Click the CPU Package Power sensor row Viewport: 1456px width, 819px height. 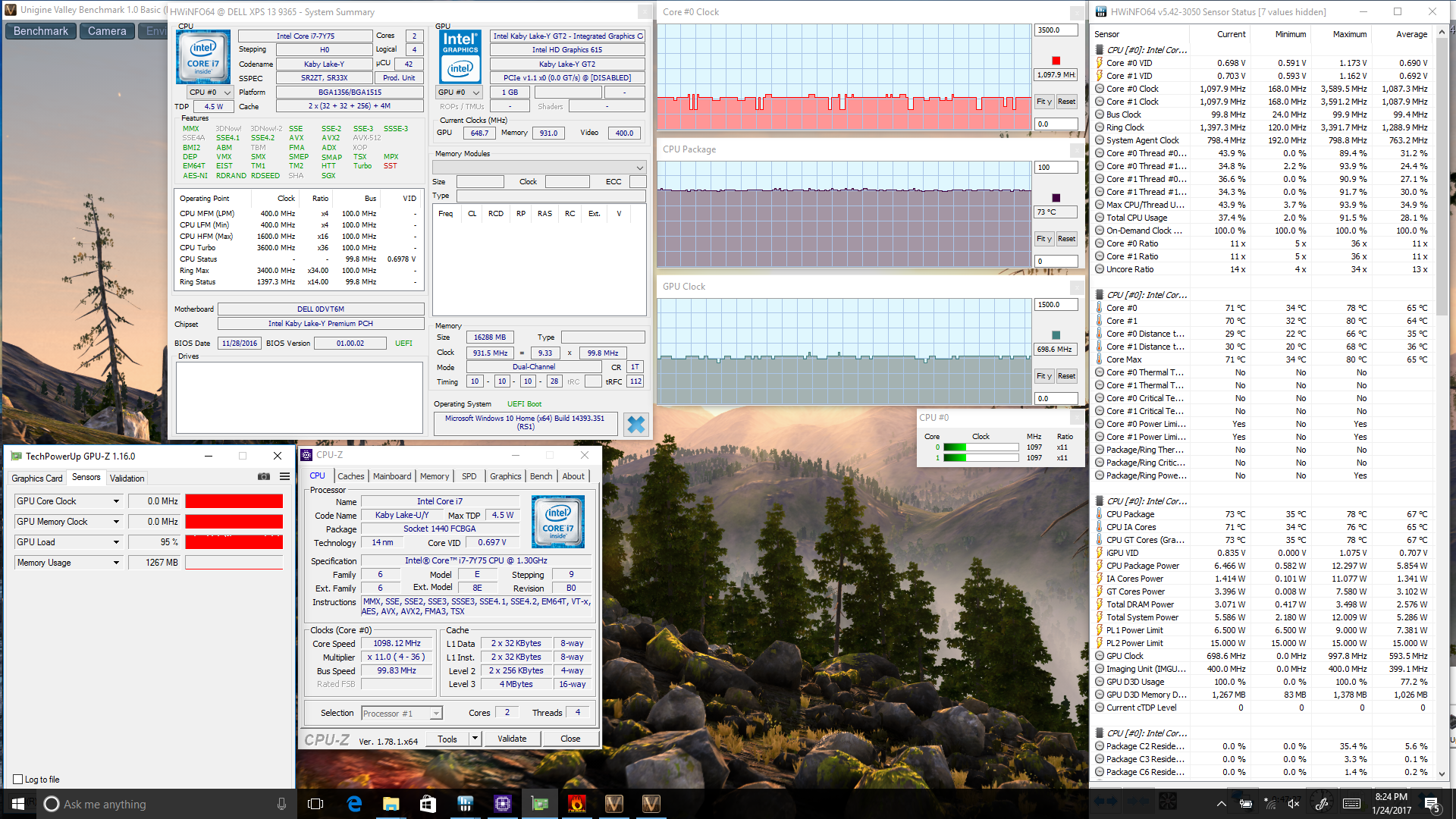click(1262, 566)
